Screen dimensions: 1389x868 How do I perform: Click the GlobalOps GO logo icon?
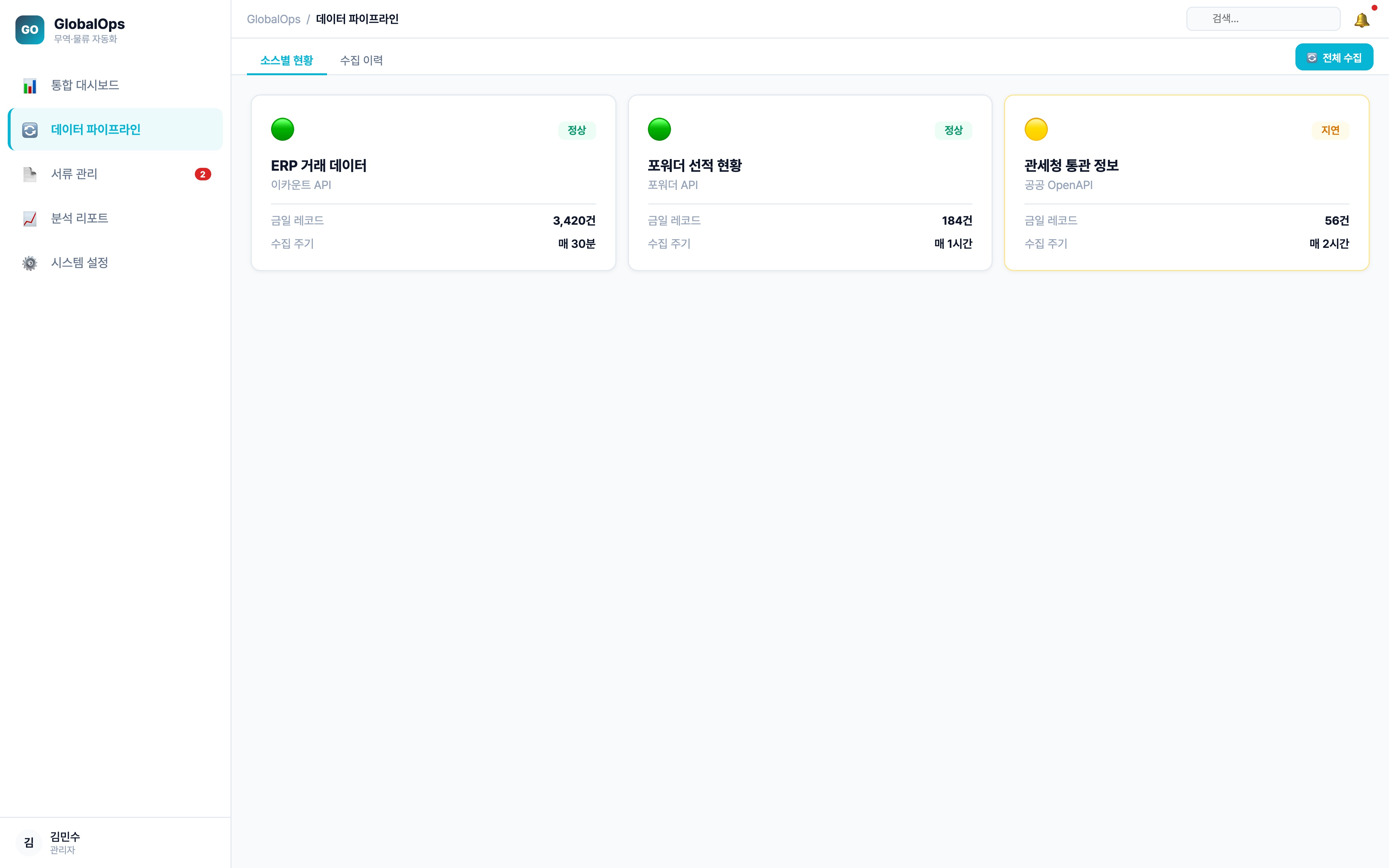(x=29, y=30)
